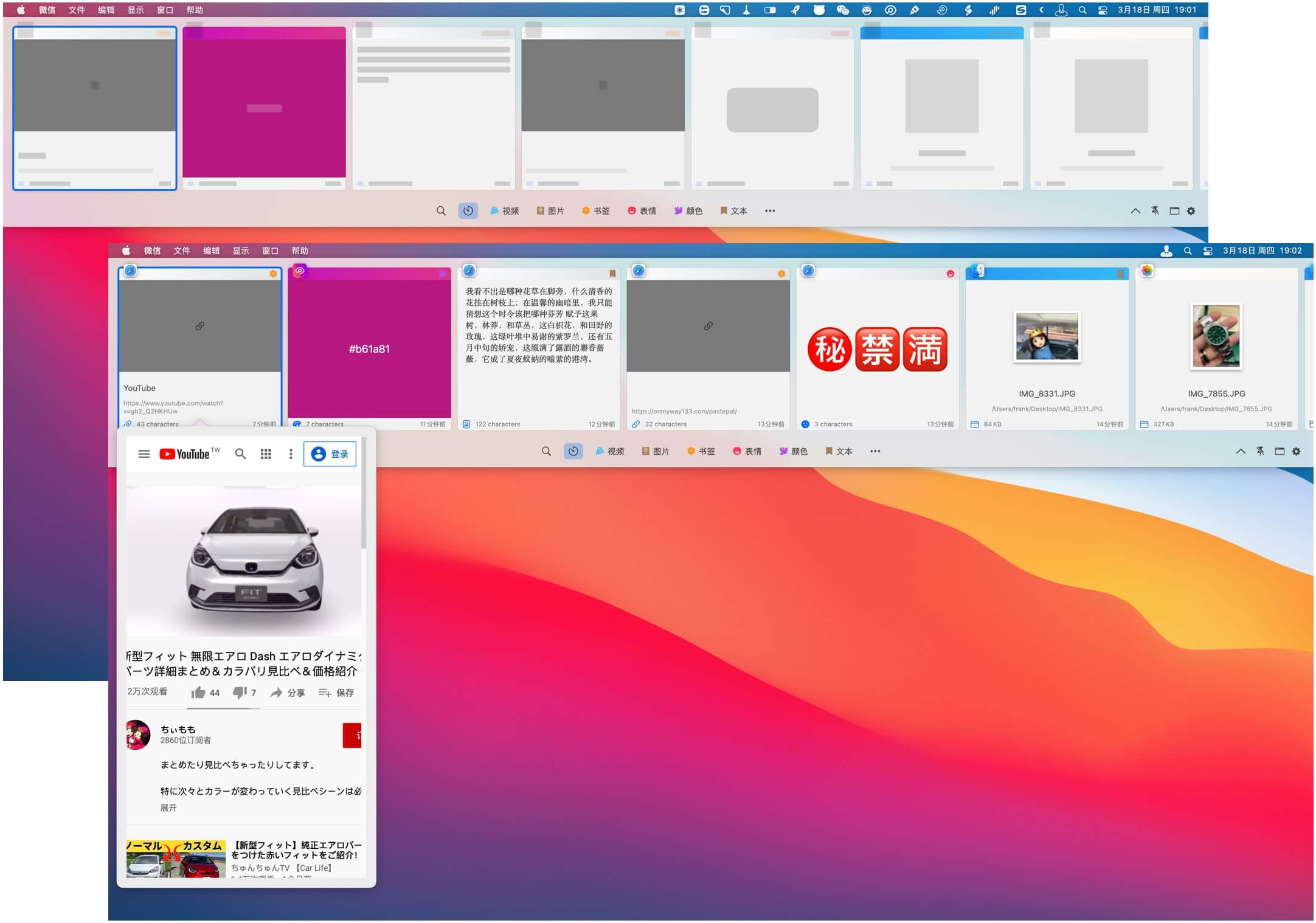
Task: Select 视频 tab in lower panel
Action: [x=609, y=451]
